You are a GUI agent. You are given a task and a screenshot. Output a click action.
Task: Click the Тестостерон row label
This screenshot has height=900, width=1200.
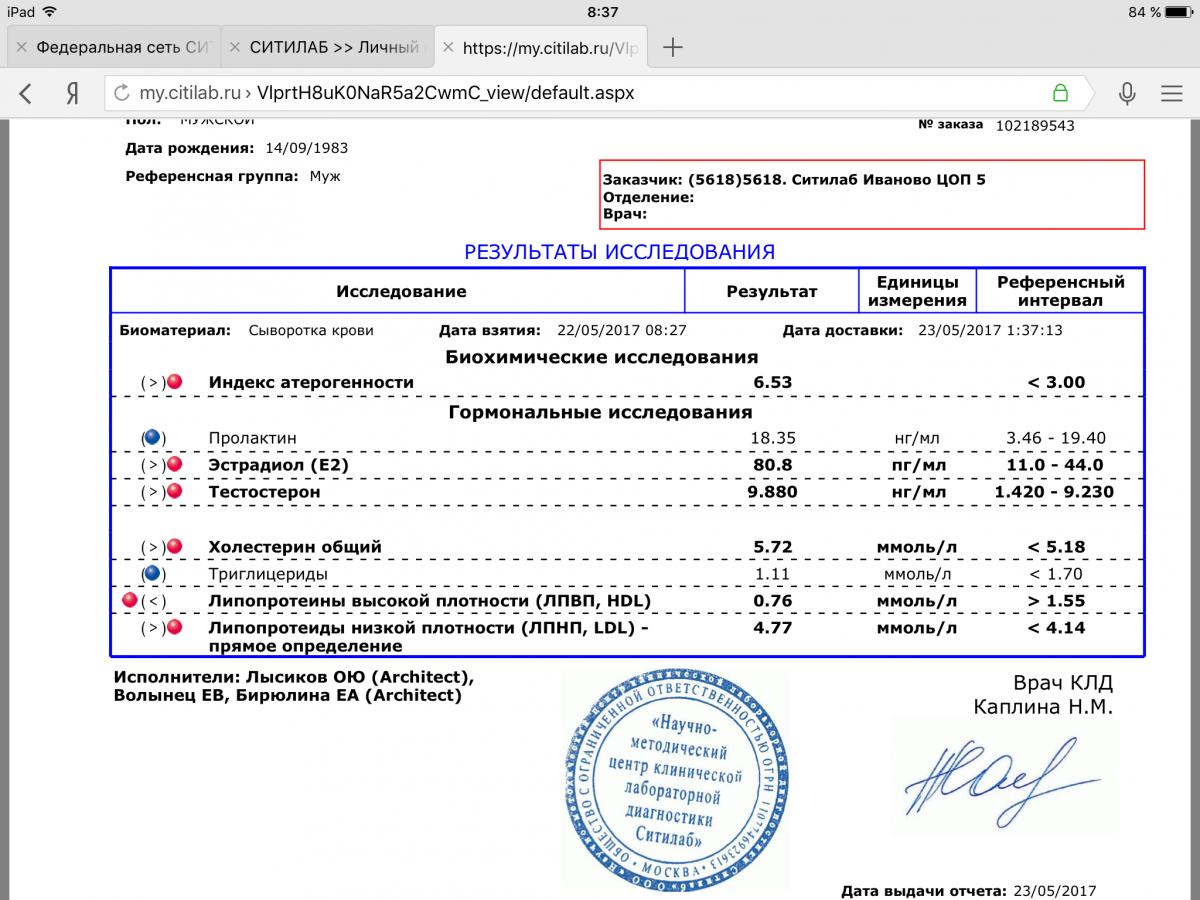tap(264, 492)
